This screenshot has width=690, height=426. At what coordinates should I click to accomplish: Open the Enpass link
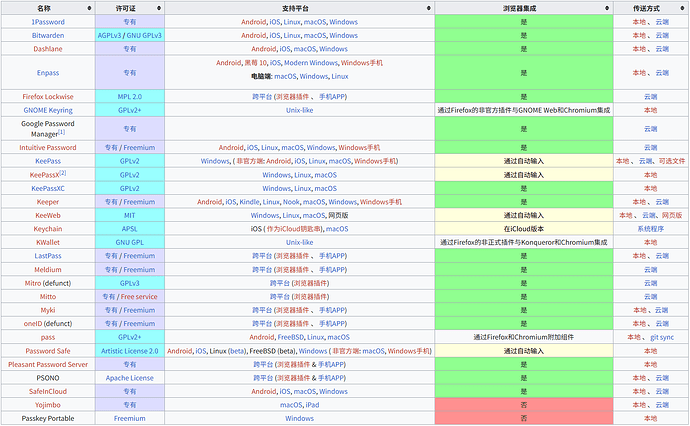(x=48, y=73)
